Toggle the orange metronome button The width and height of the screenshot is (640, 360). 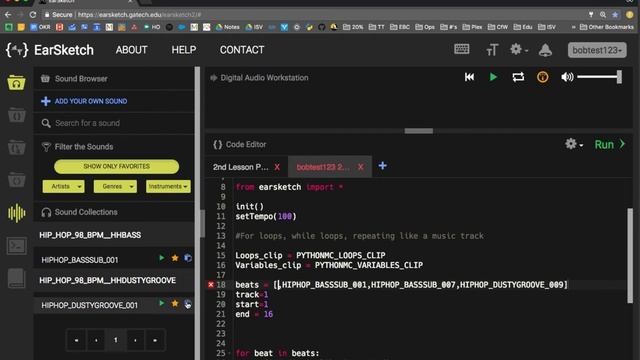(x=542, y=77)
